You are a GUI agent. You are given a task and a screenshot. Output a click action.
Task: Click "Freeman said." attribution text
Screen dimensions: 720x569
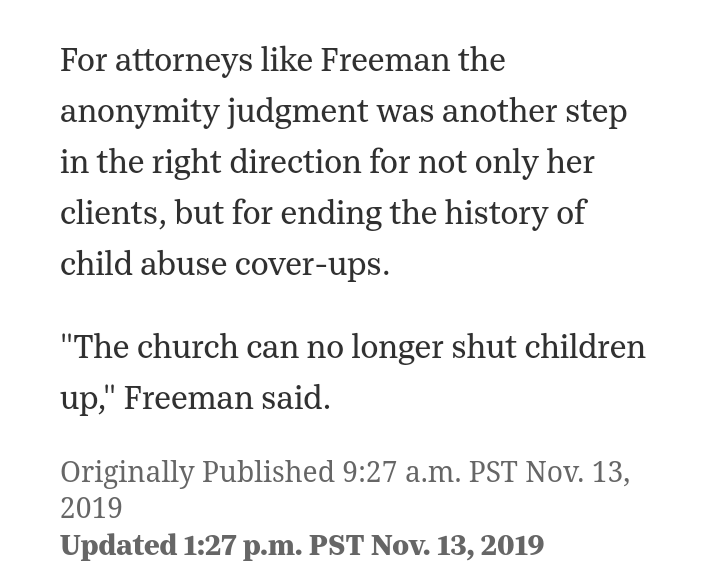(x=227, y=398)
